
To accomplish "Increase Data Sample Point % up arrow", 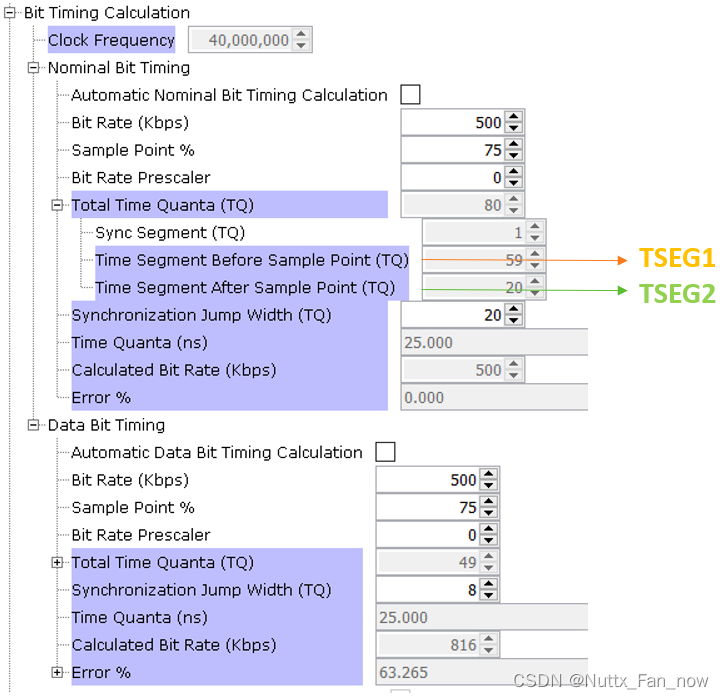I will (489, 502).
